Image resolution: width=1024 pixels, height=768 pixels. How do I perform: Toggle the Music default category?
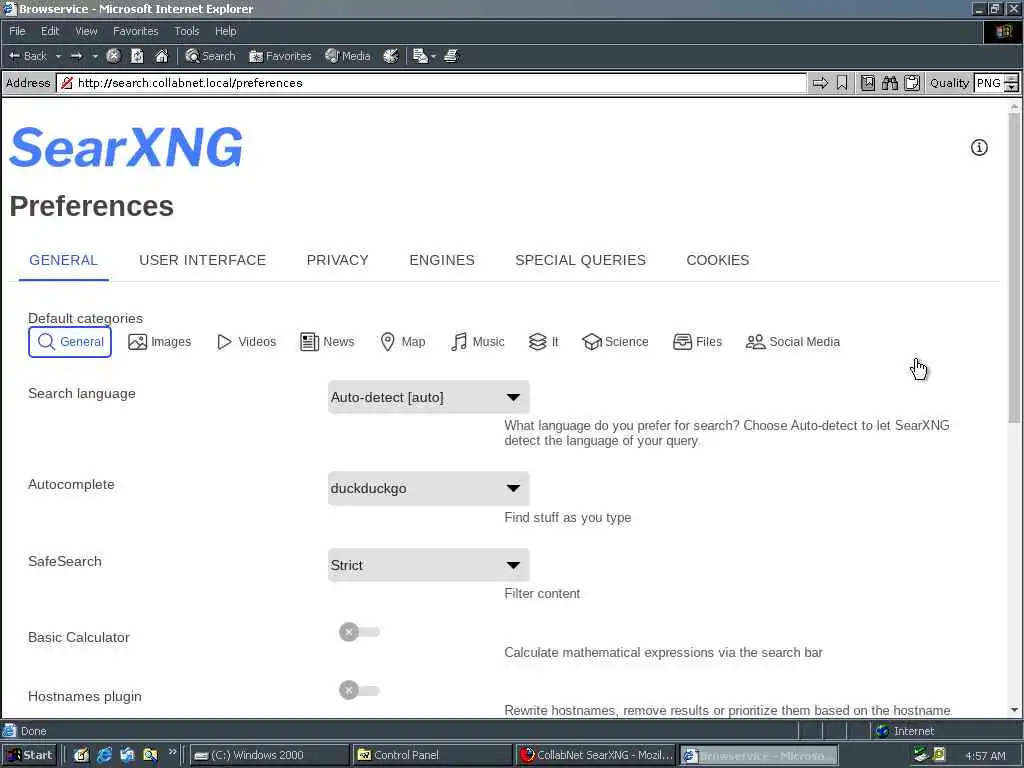click(477, 342)
